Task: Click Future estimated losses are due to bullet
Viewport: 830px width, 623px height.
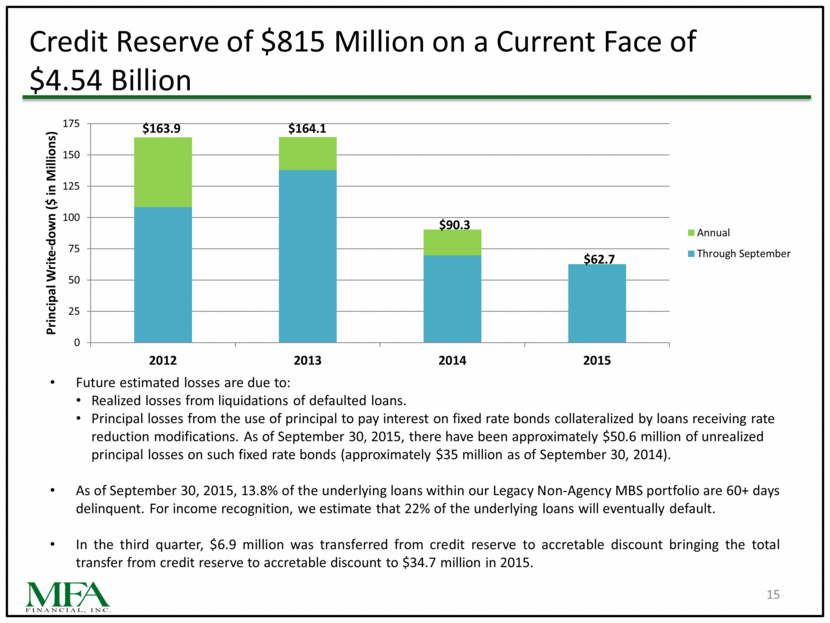Action: click(183, 383)
